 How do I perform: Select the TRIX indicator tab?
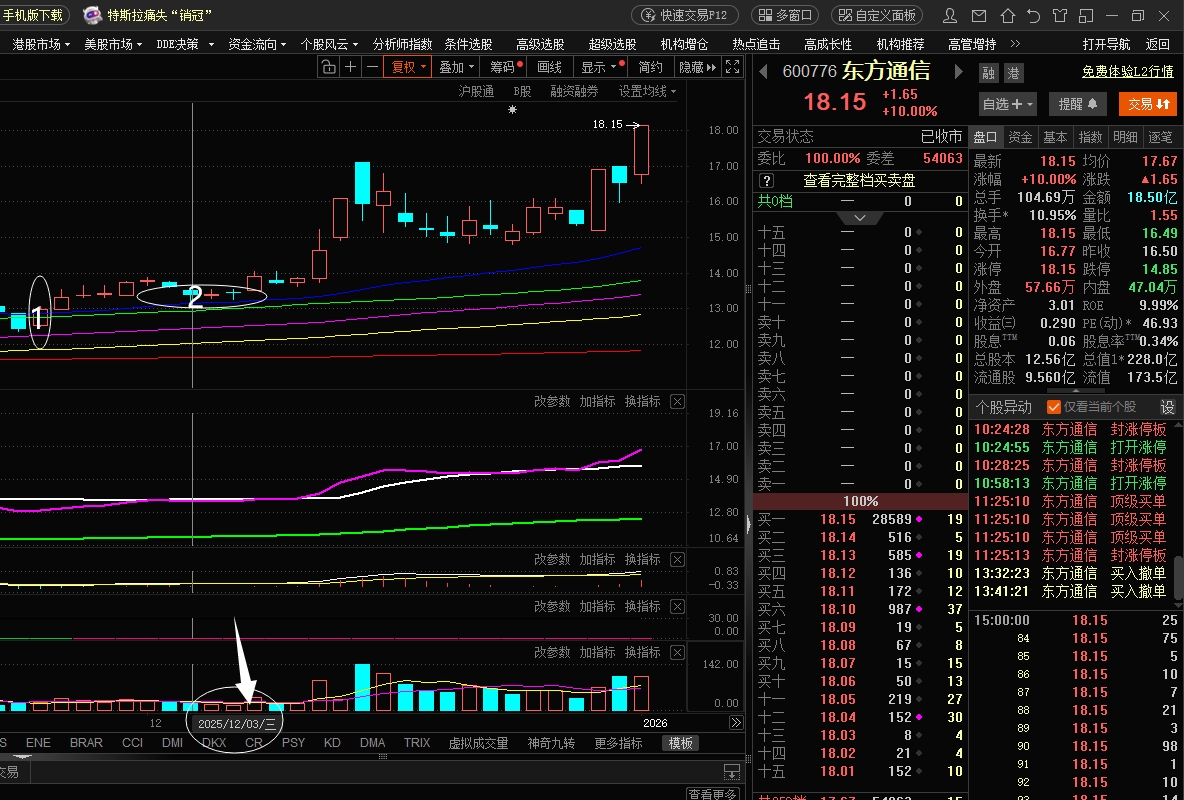417,743
